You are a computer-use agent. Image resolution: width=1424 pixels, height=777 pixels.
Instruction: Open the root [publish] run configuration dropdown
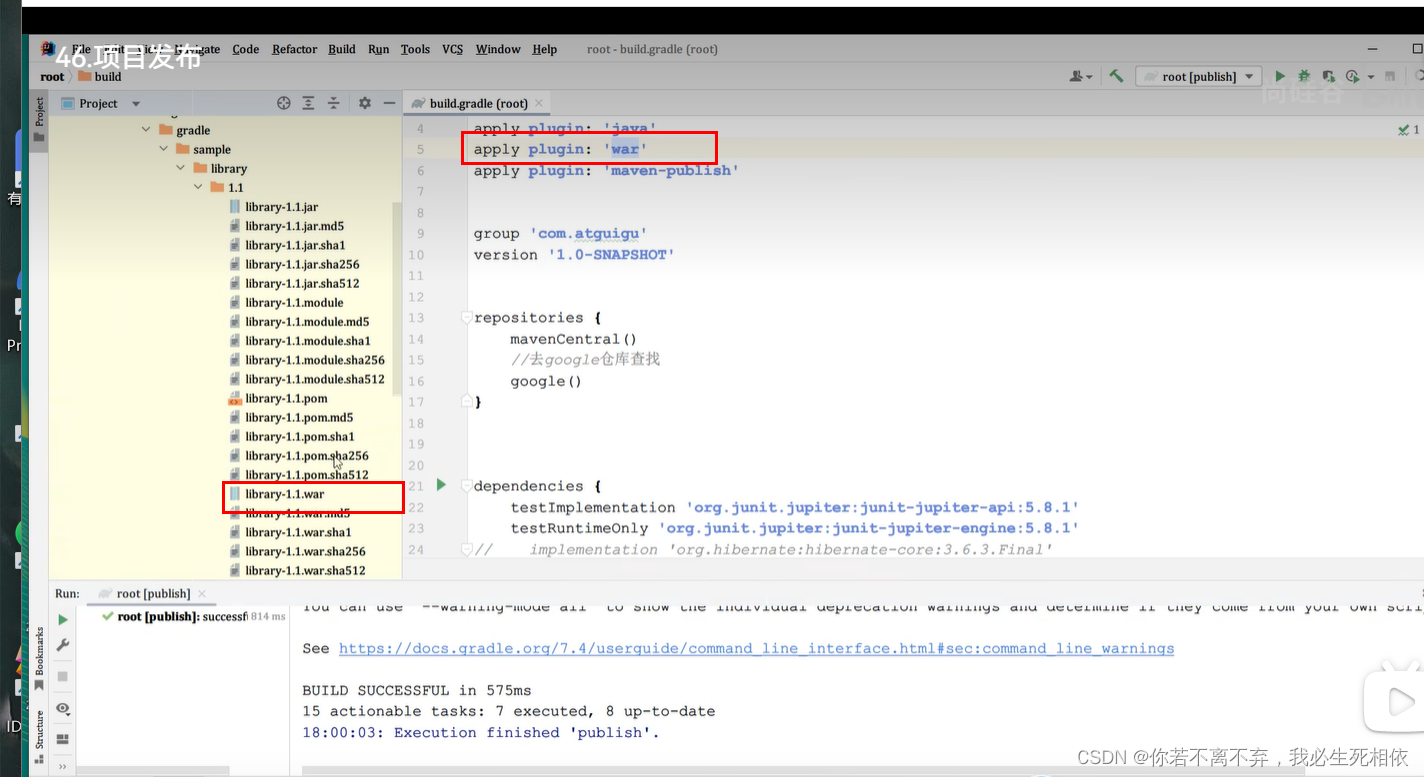pyautogui.click(x=1199, y=76)
